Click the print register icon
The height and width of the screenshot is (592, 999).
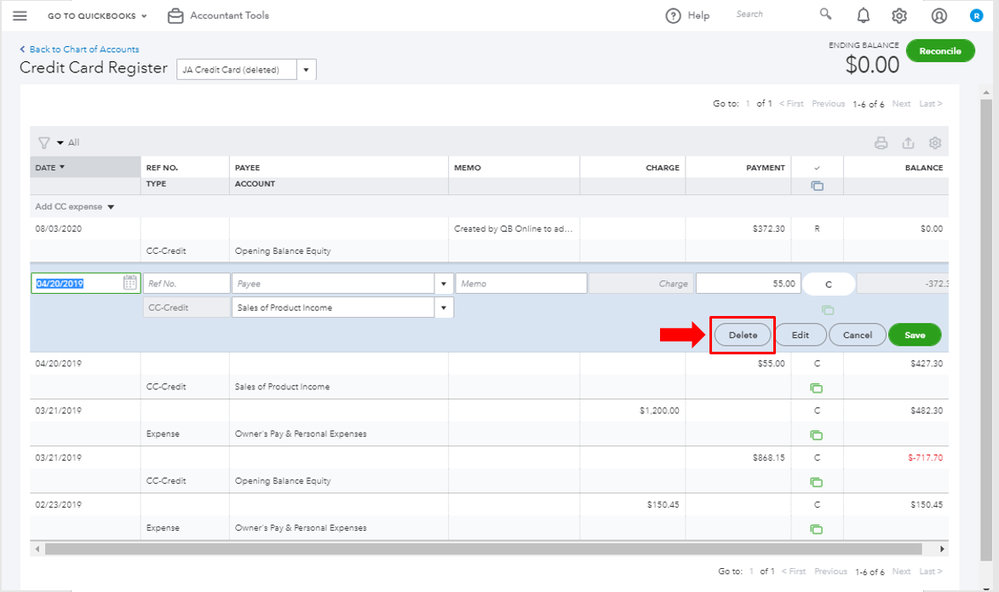881,143
